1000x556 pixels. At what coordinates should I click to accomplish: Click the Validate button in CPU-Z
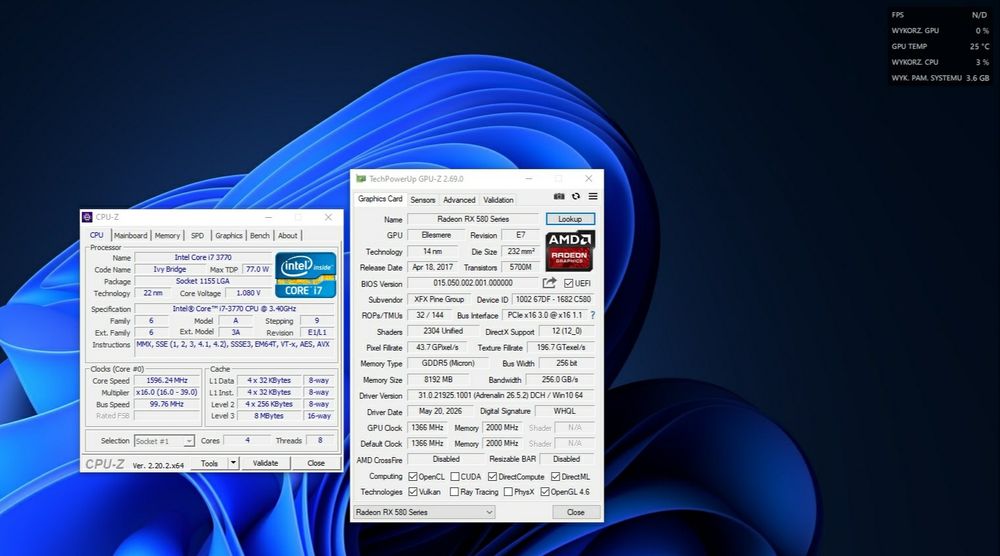tap(265, 463)
